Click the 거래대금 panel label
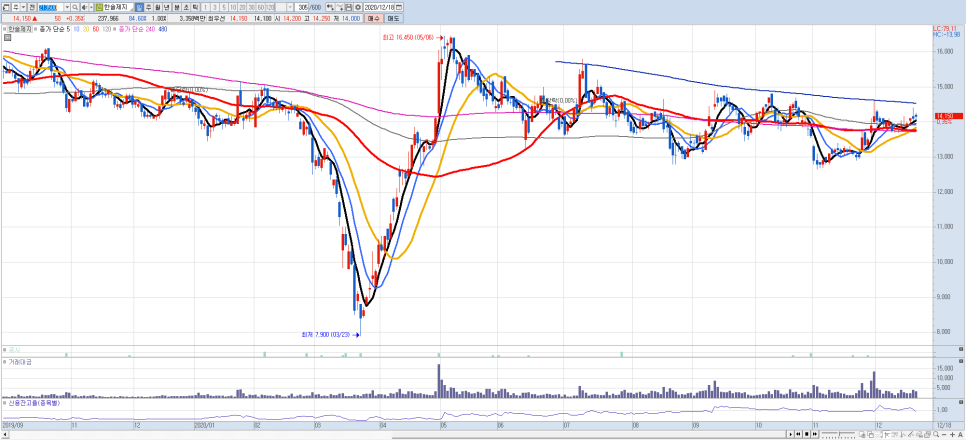This screenshot has width=966, height=440. click(19, 362)
